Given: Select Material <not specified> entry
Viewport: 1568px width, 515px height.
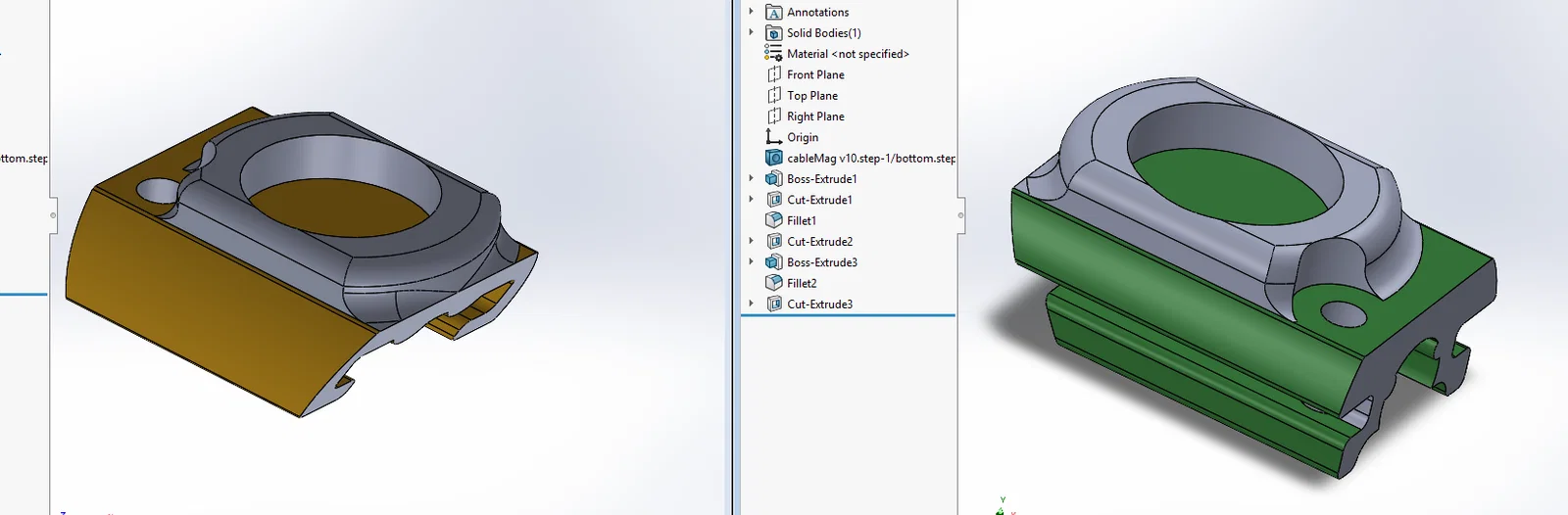Looking at the screenshot, I should tap(848, 54).
